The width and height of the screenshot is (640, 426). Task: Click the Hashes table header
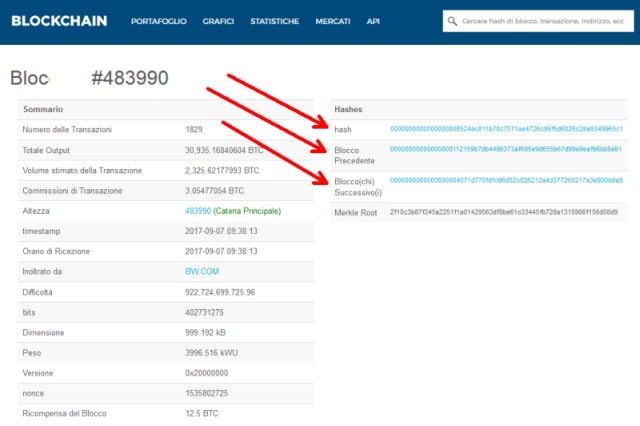click(351, 108)
